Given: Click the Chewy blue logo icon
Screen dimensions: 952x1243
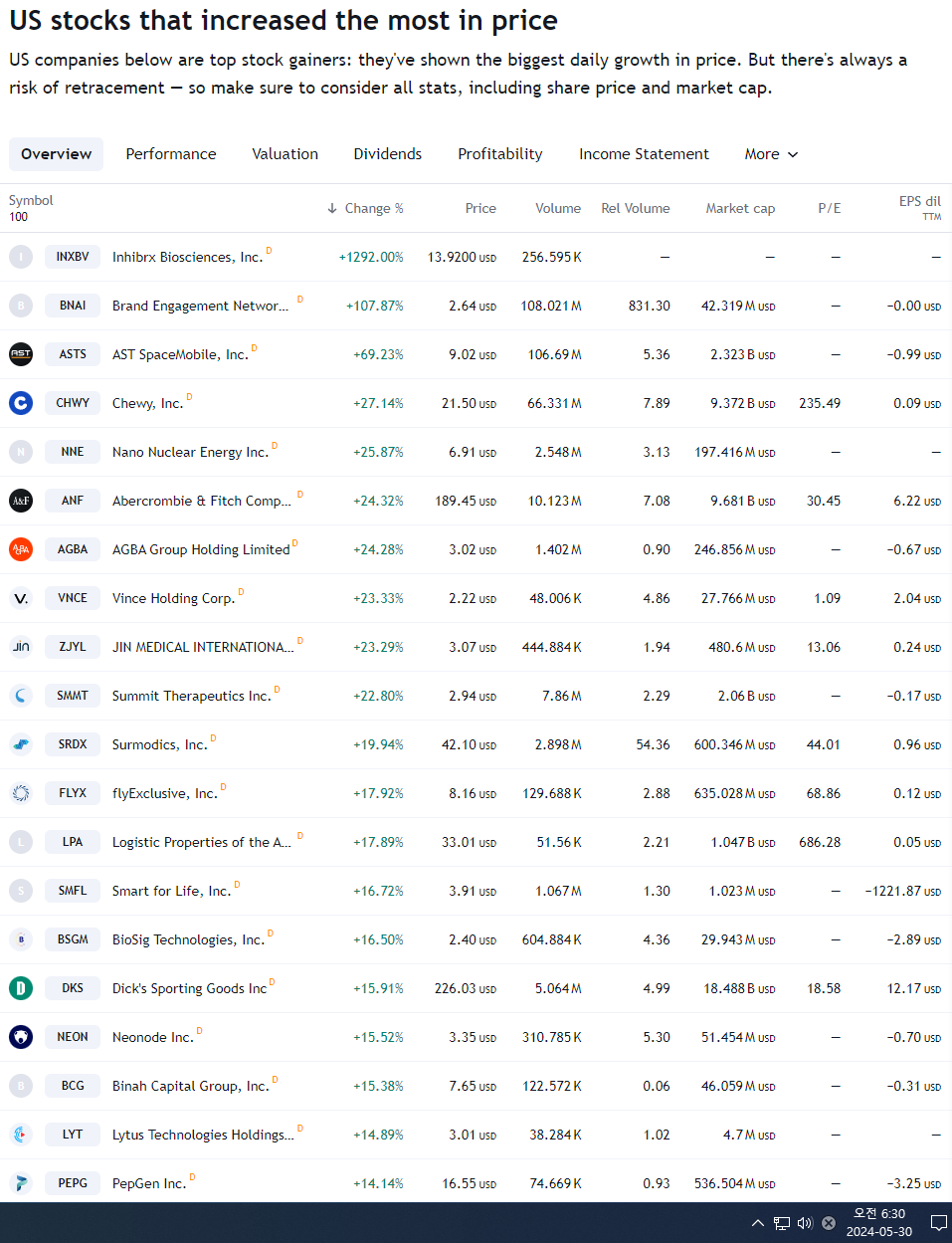Looking at the screenshot, I should pos(21,403).
